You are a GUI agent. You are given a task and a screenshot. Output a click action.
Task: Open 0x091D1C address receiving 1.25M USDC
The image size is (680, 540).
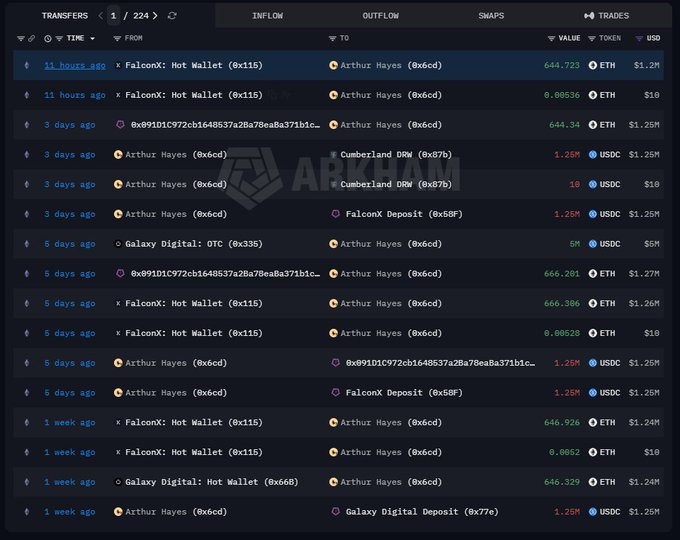(440, 363)
